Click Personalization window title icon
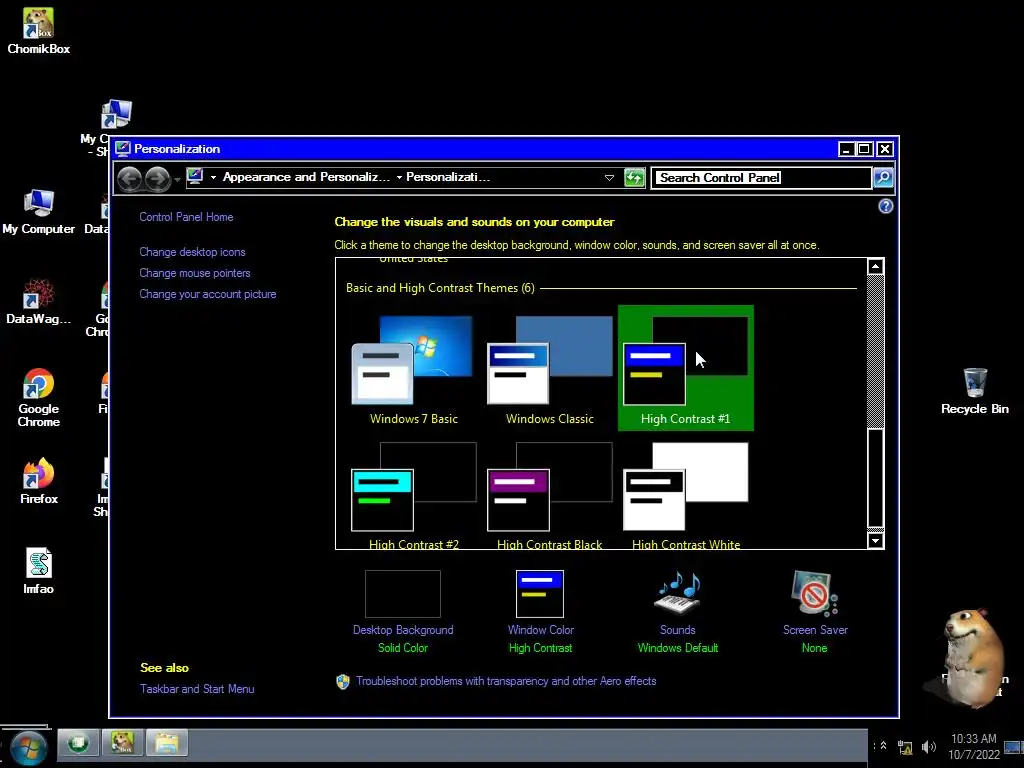This screenshot has height=768, width=1024. tap(123, 149)
